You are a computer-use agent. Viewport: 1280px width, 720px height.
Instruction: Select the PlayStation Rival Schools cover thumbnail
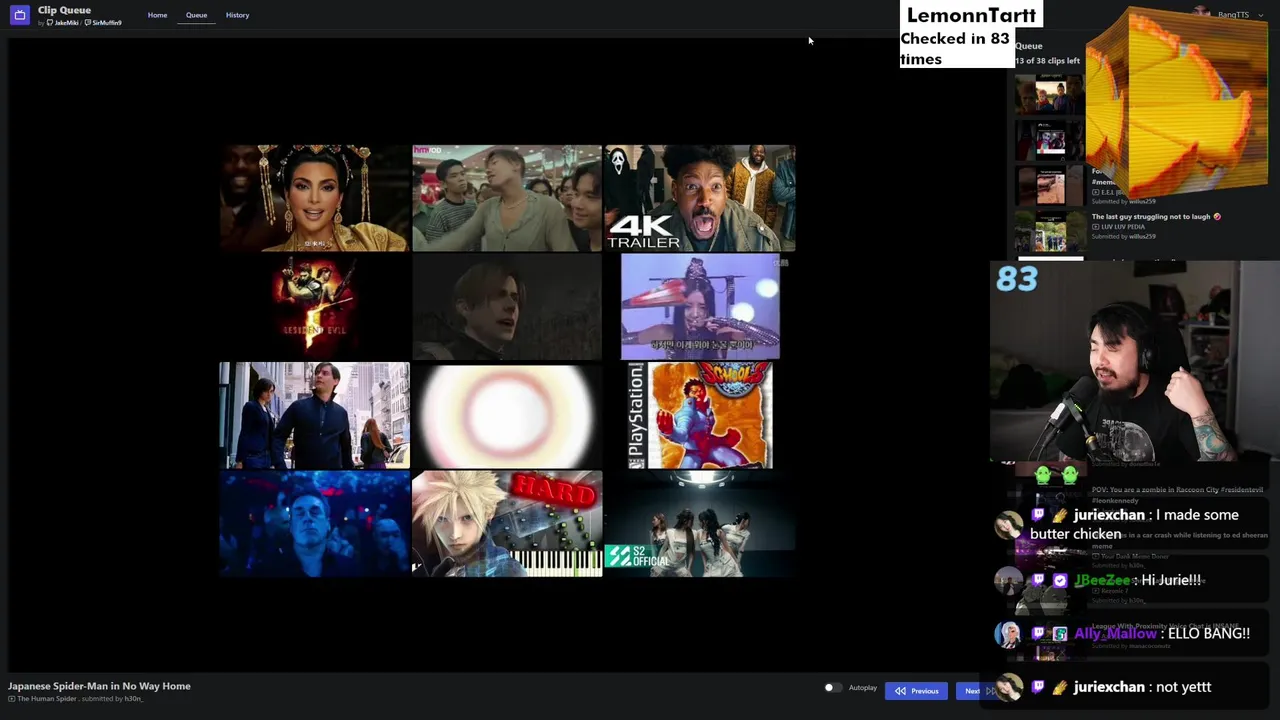coord(700,415)
